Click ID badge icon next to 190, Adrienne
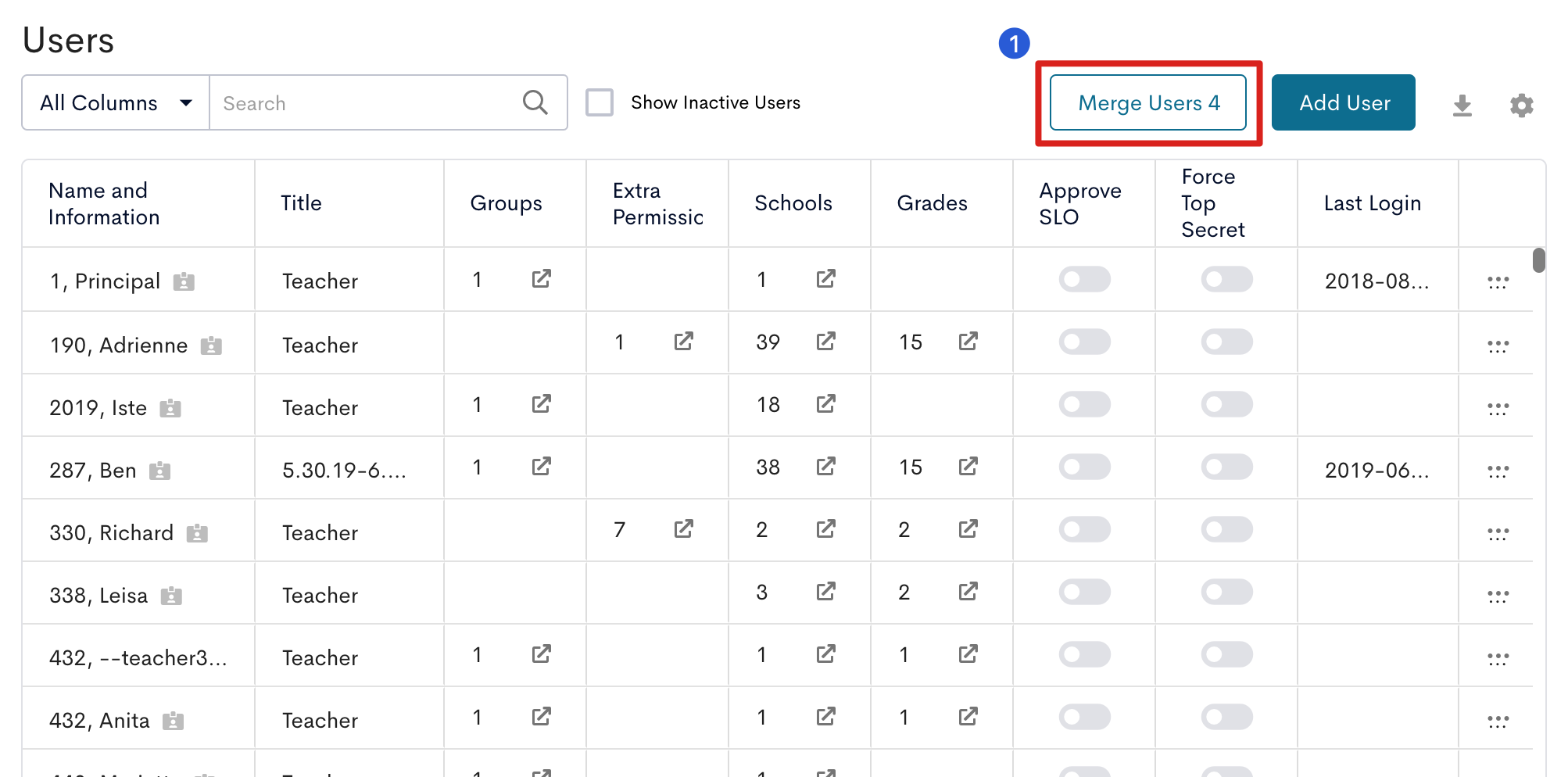This screenshot has height=777, width=1568. click(x=211, y=346)
